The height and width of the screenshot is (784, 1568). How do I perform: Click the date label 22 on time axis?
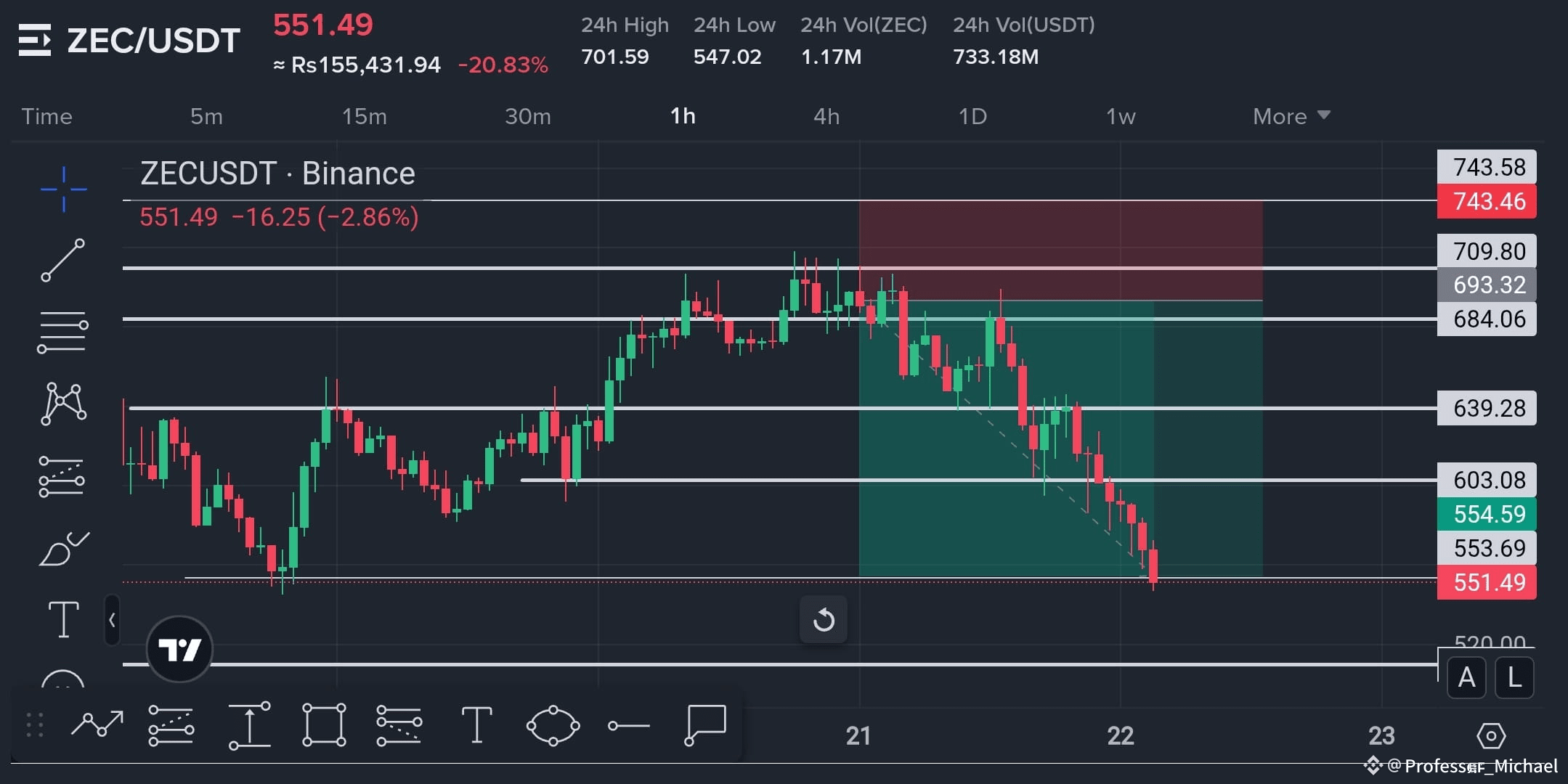tap(1121, 736)
